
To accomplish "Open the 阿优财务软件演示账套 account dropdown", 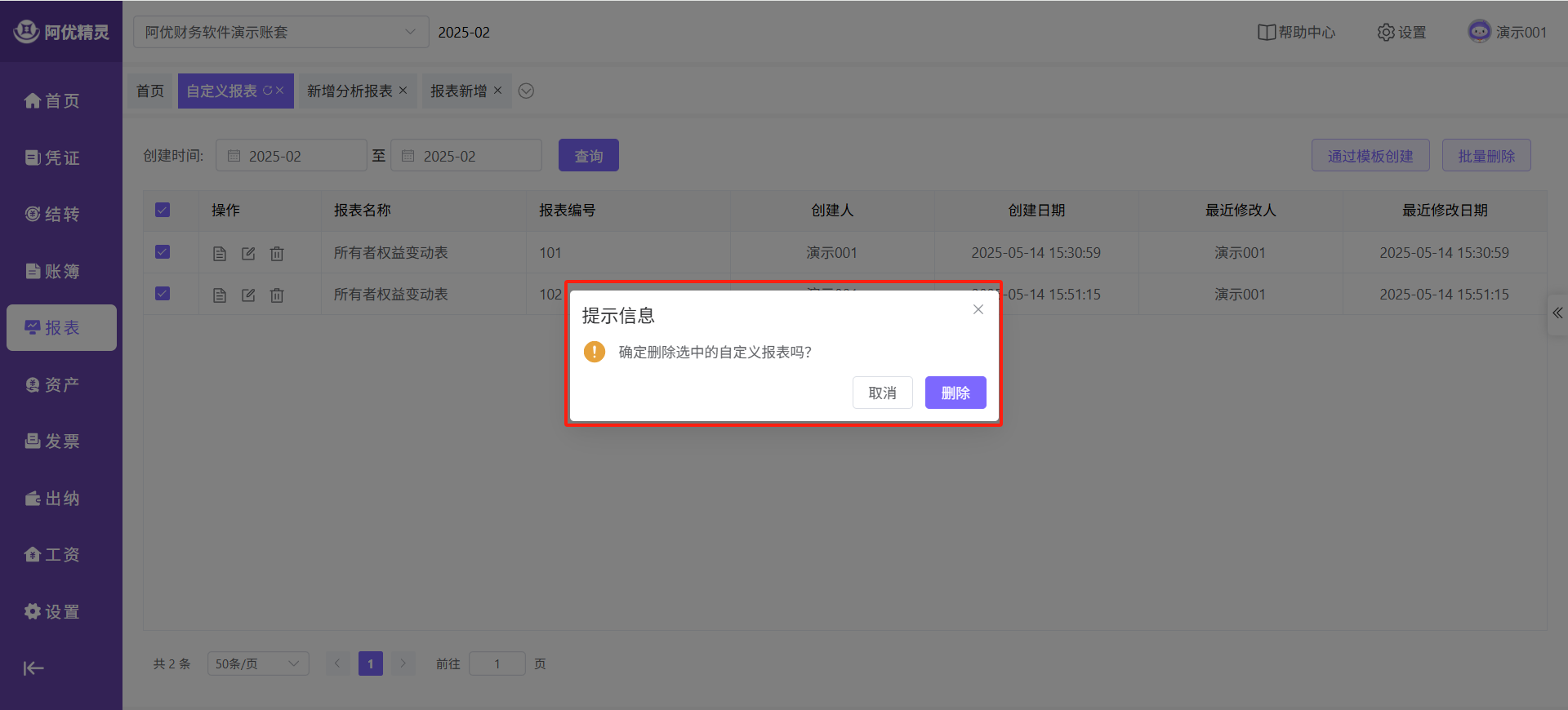I will (280, 33).
